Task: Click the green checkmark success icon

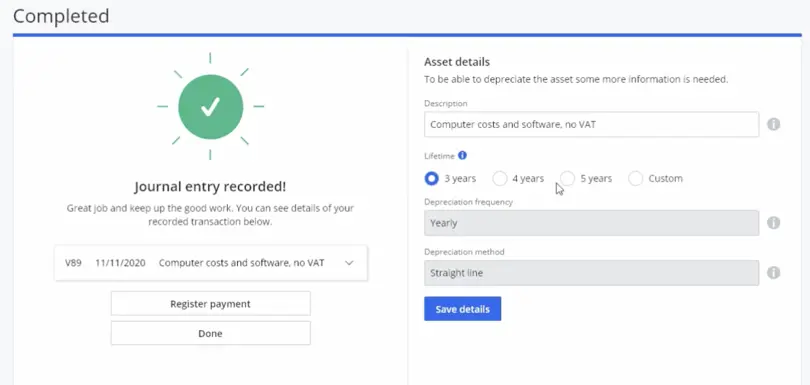Action: 210,106
